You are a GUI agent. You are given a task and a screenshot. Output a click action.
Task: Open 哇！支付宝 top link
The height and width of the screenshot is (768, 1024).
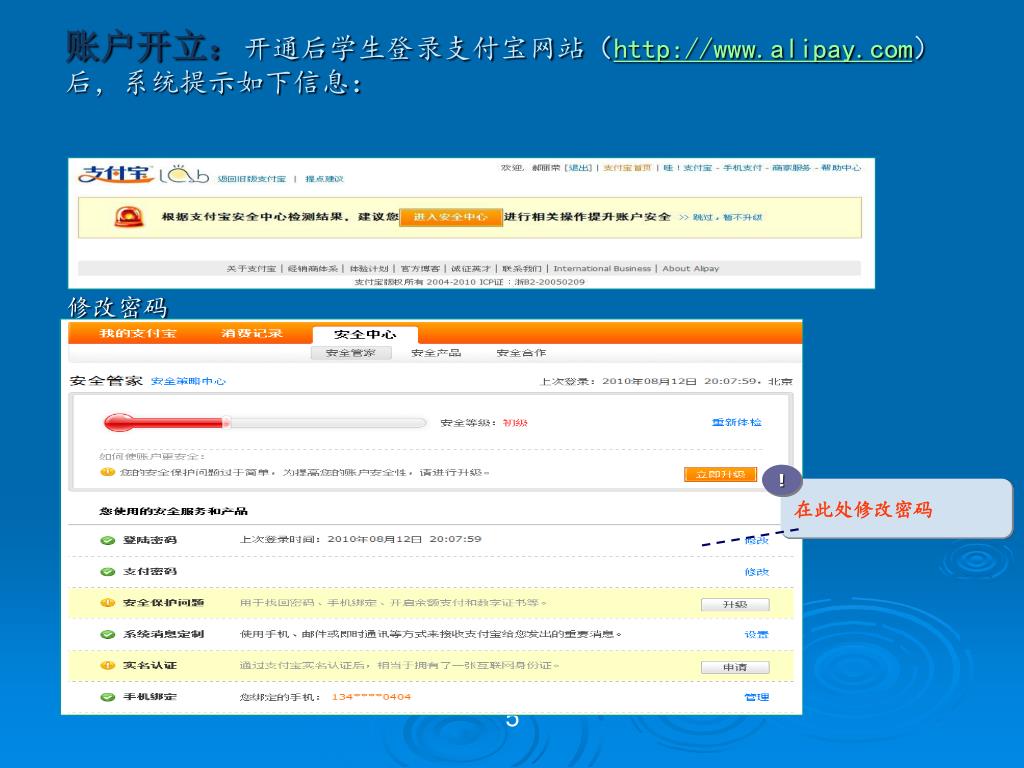688,168
